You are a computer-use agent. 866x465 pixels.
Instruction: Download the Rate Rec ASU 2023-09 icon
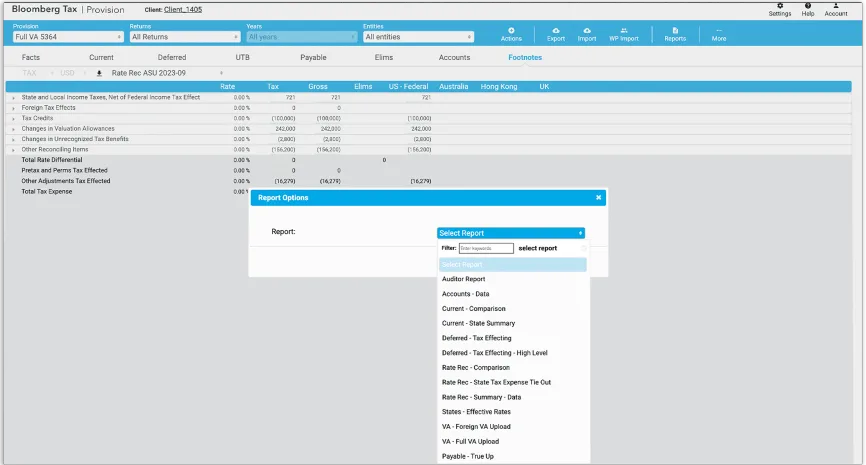[x=99, y=73]
